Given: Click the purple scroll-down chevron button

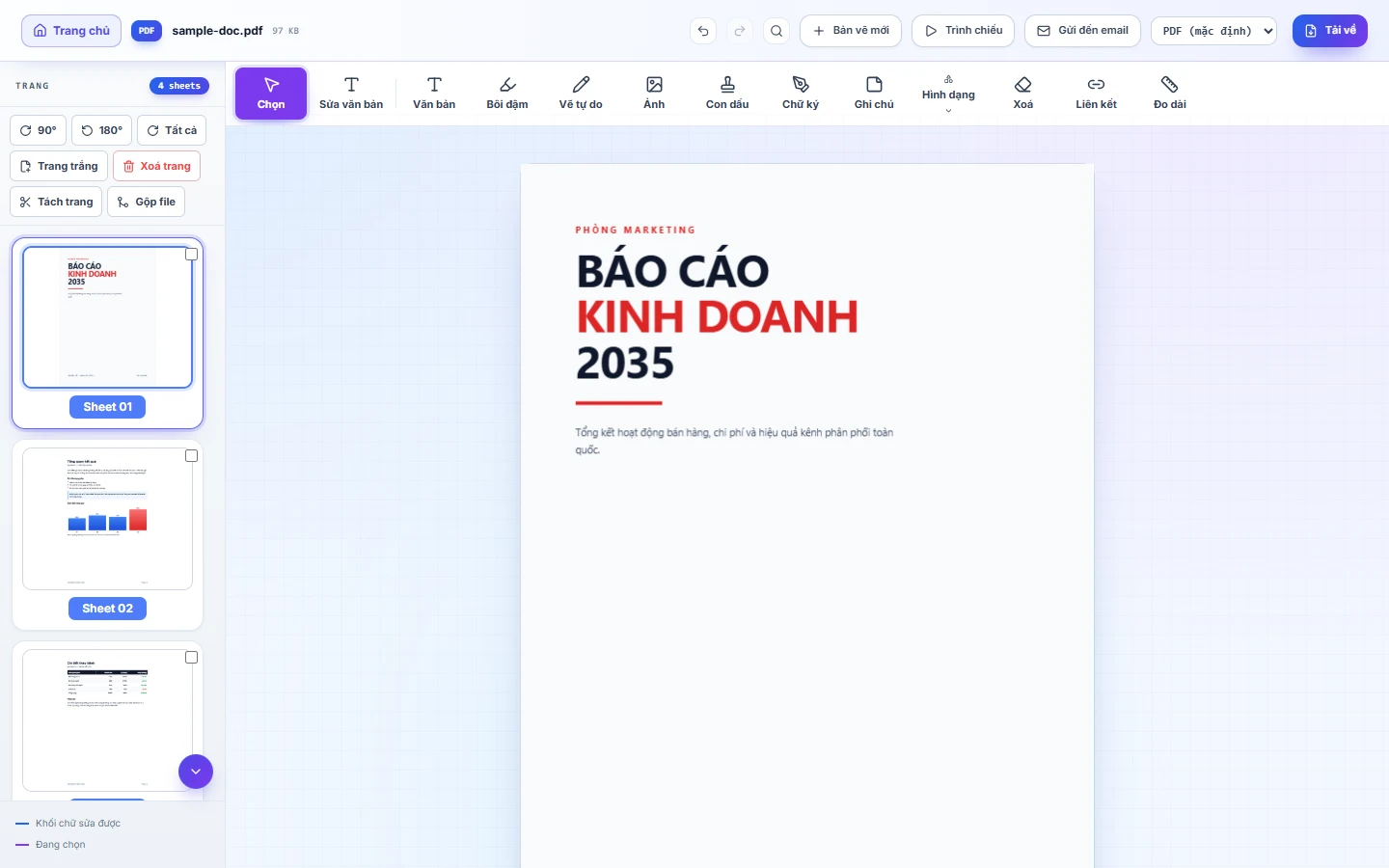Looking at the screenshot, I should click(x=196, y=772).
